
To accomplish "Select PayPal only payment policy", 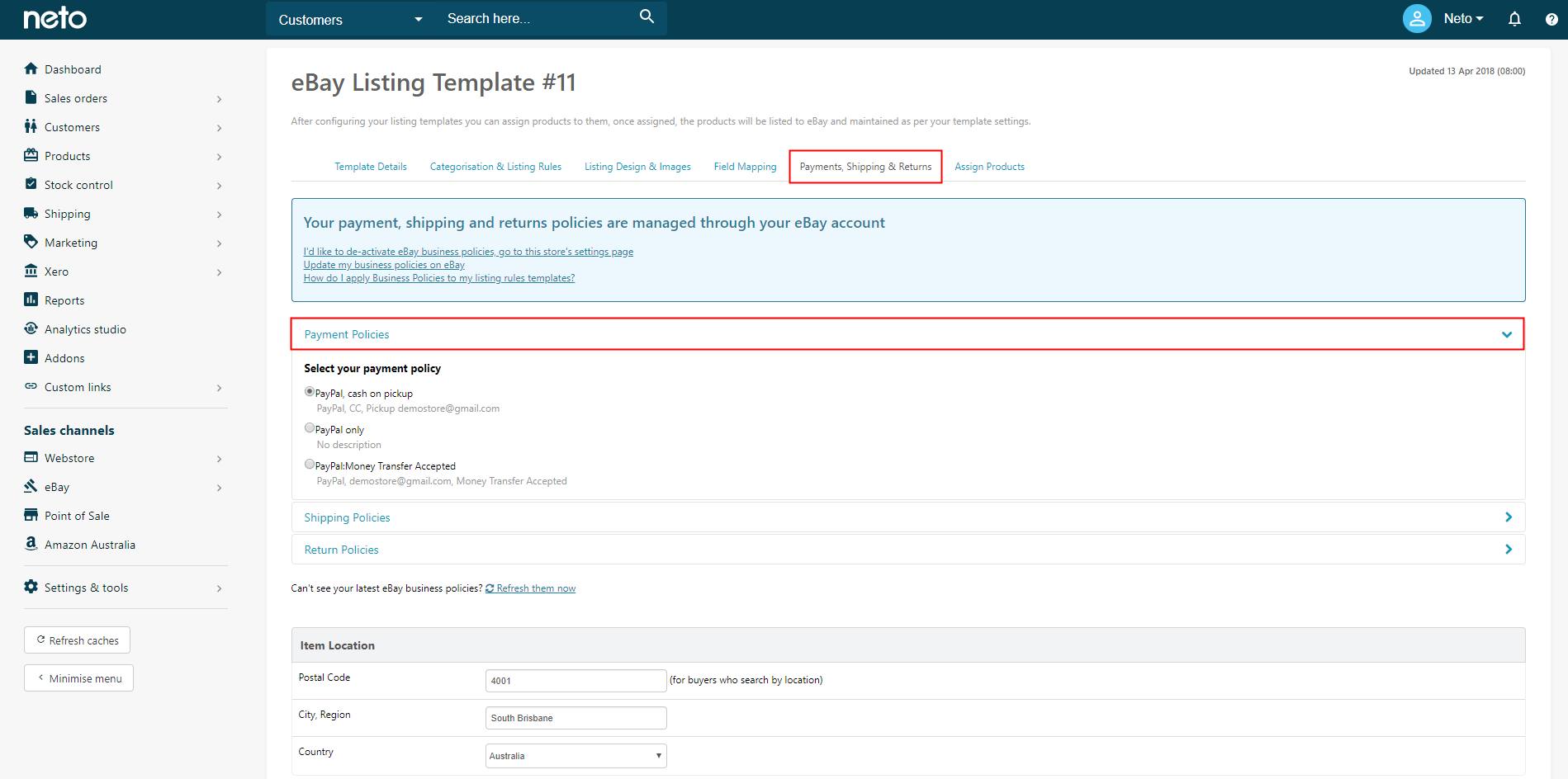I will pyautogui.click(x=310, y=428).
